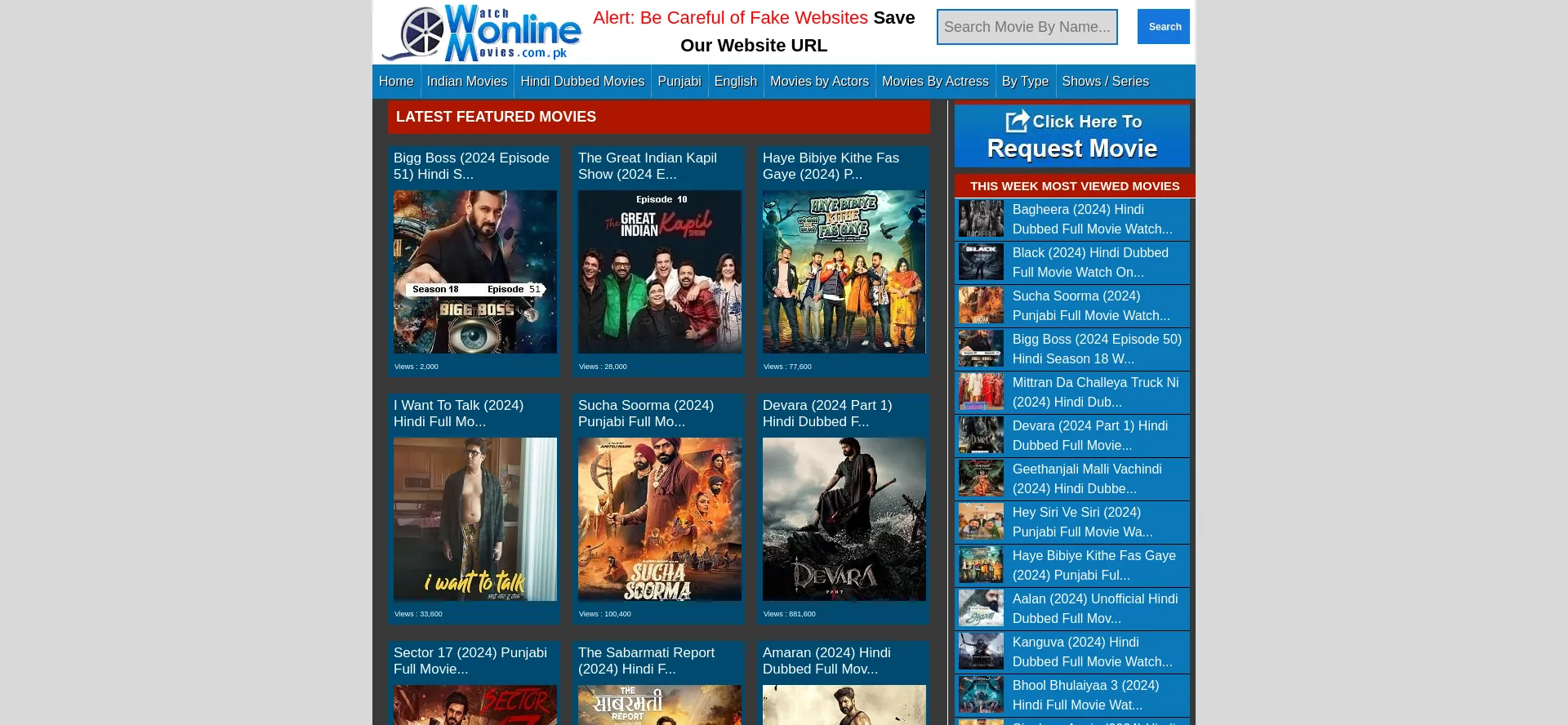This screenshot has width=1568, height=725.
Task: Click the Search Movie By Name field
Action: click(1027, 27)
